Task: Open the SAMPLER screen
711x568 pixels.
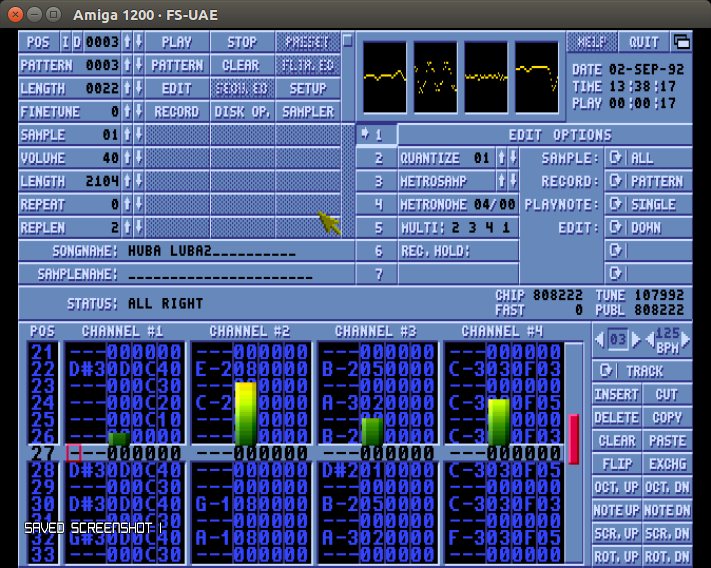Action: coord(308,112)
